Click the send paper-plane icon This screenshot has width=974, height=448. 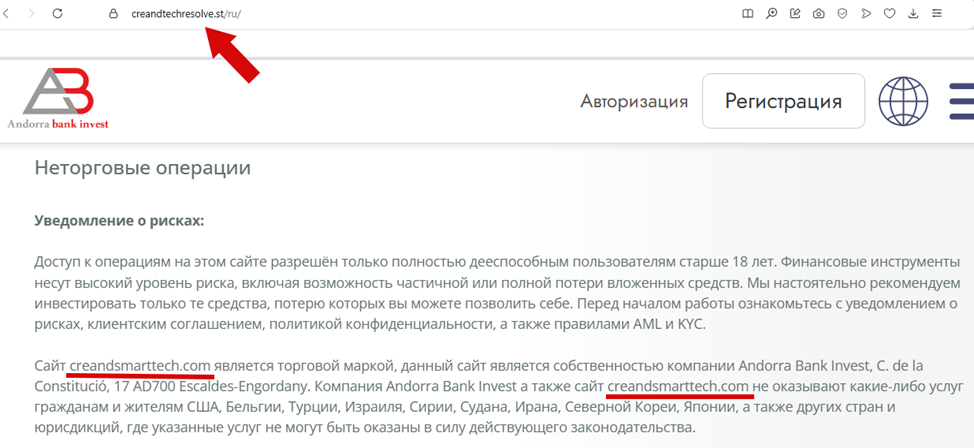(866, 13)
